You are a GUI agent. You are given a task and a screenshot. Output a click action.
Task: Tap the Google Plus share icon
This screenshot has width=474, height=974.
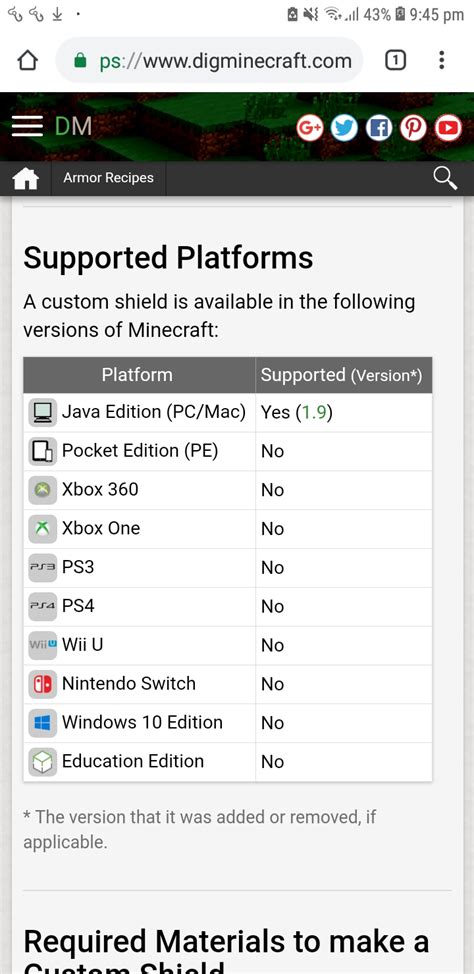click(x=309, y=128)
